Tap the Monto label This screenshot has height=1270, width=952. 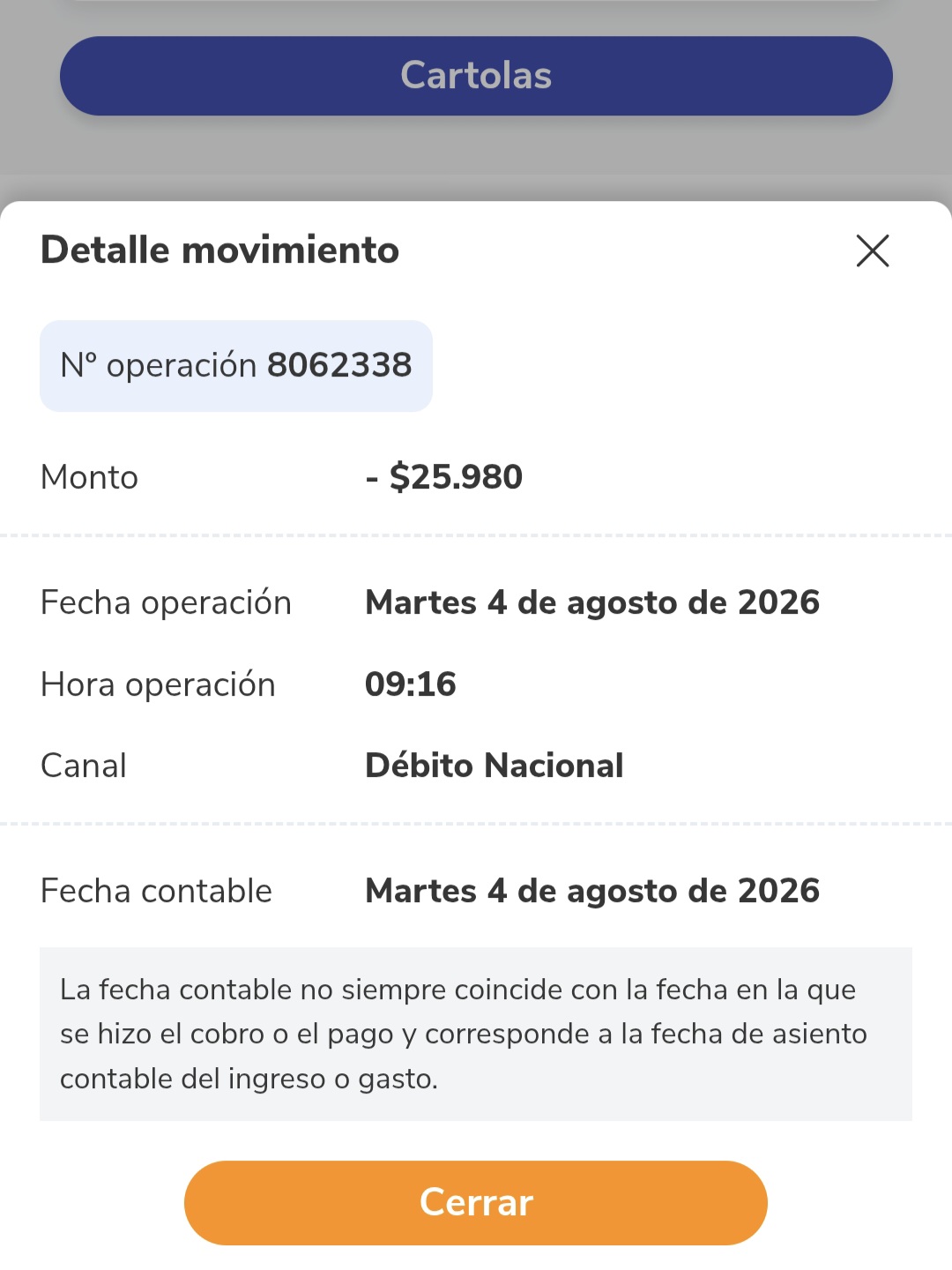pyautogui.click(x=90, y=477)
